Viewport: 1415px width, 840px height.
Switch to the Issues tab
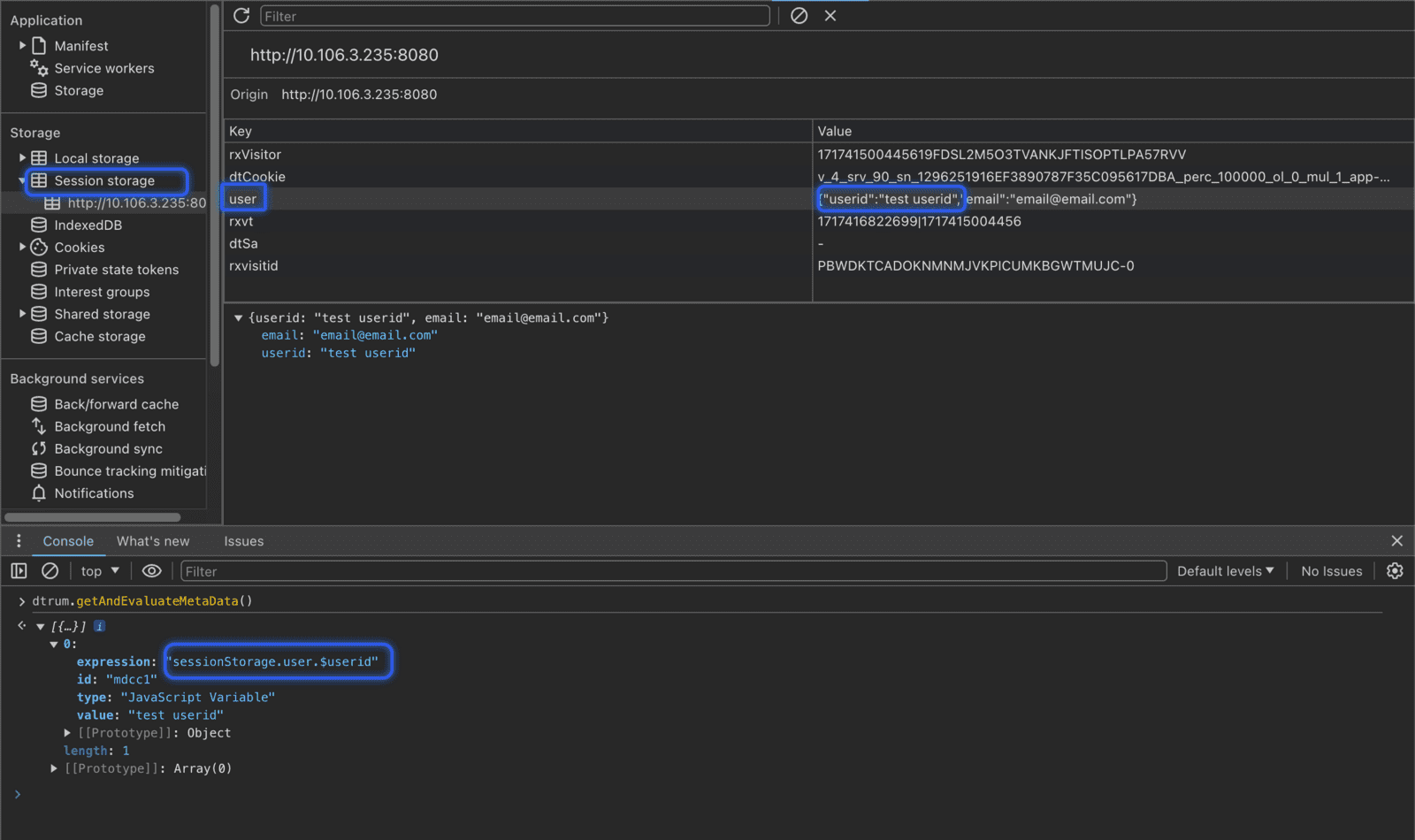coord(243,540)
